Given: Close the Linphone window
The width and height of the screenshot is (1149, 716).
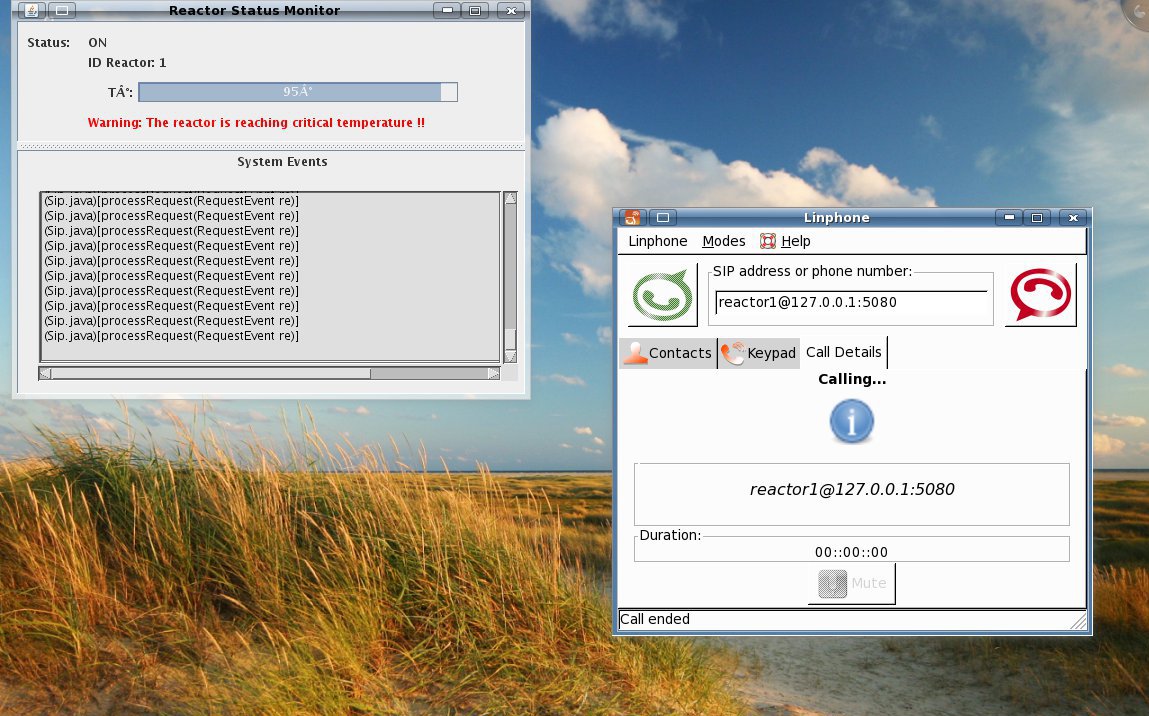Looking at the screenshot, I should click(1073, 218).
